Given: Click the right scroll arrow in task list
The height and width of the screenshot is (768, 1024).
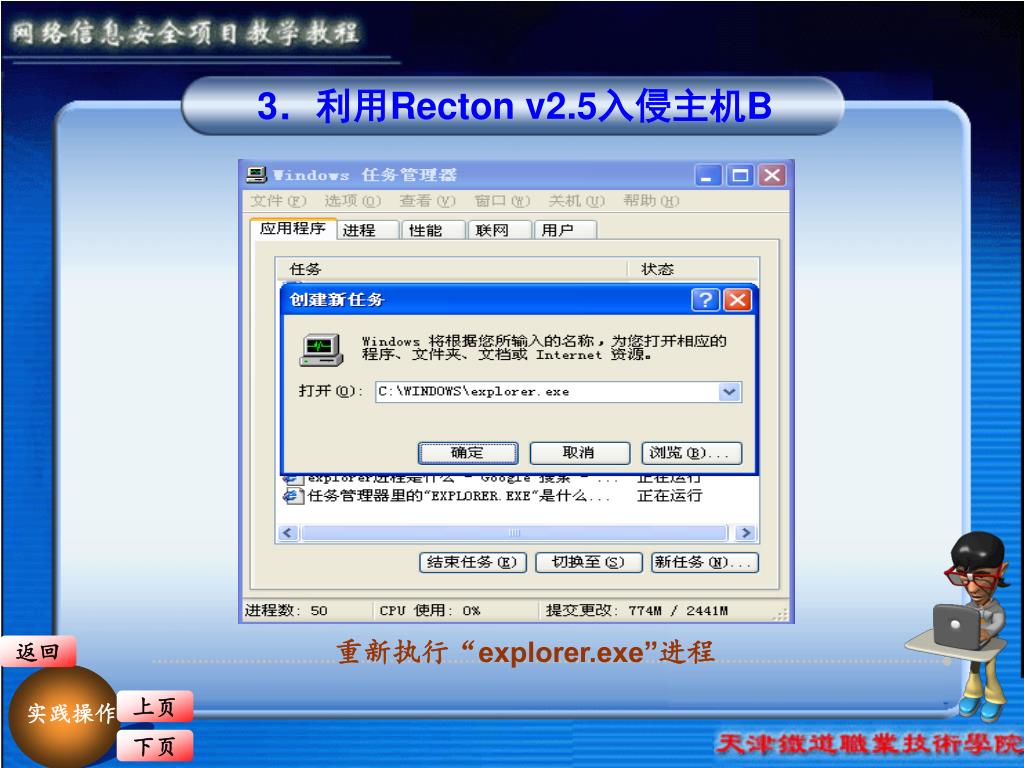Looking at the screenshot, I should click(745, 533).
